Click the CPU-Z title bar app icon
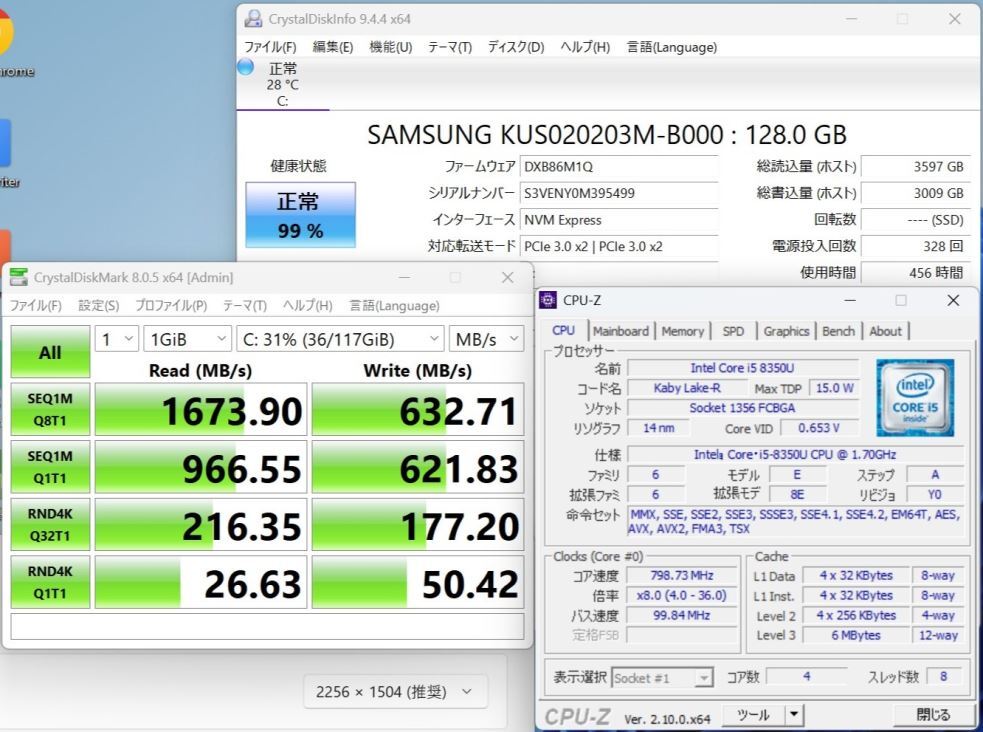 547,300
